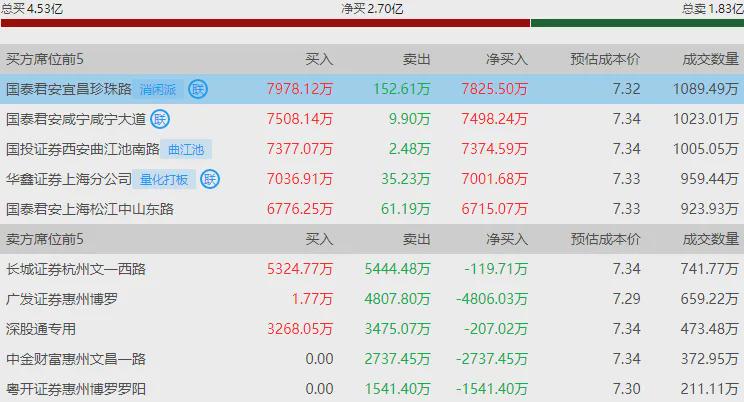
Task: Click volume value 1005.05万
Action: point(706,149)
